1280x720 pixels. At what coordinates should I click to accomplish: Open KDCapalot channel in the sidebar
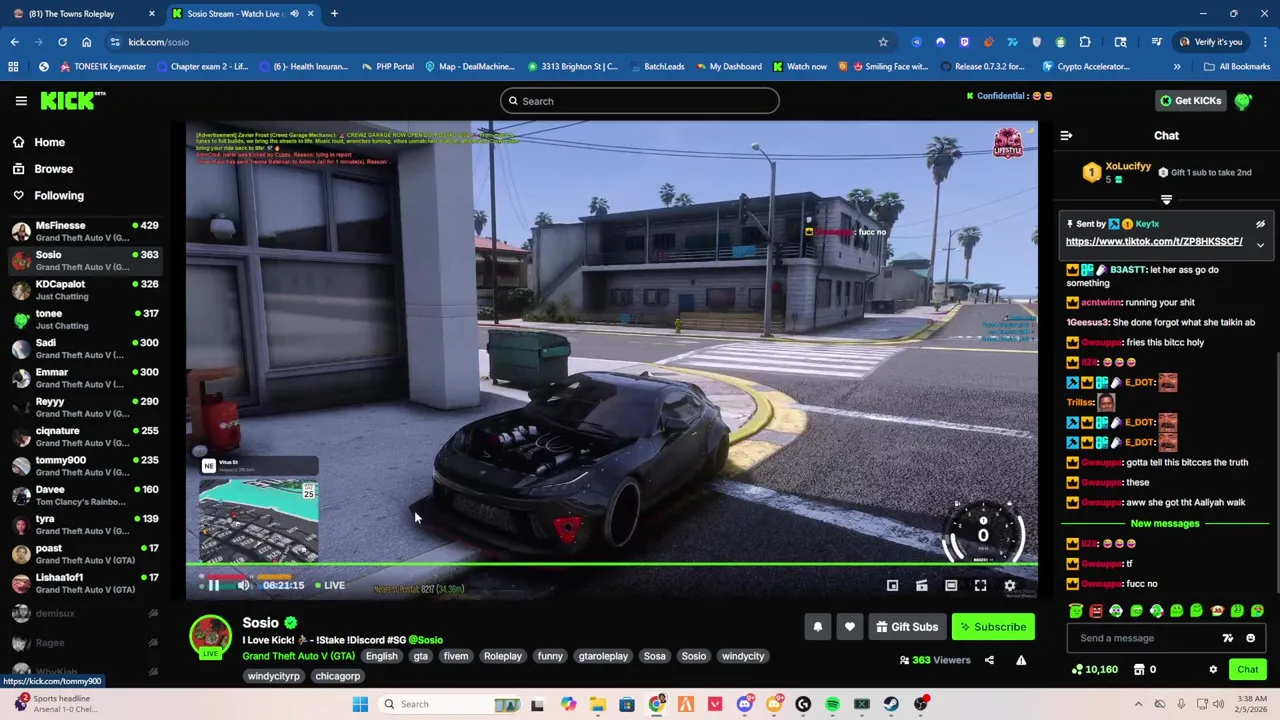point(85,290)
